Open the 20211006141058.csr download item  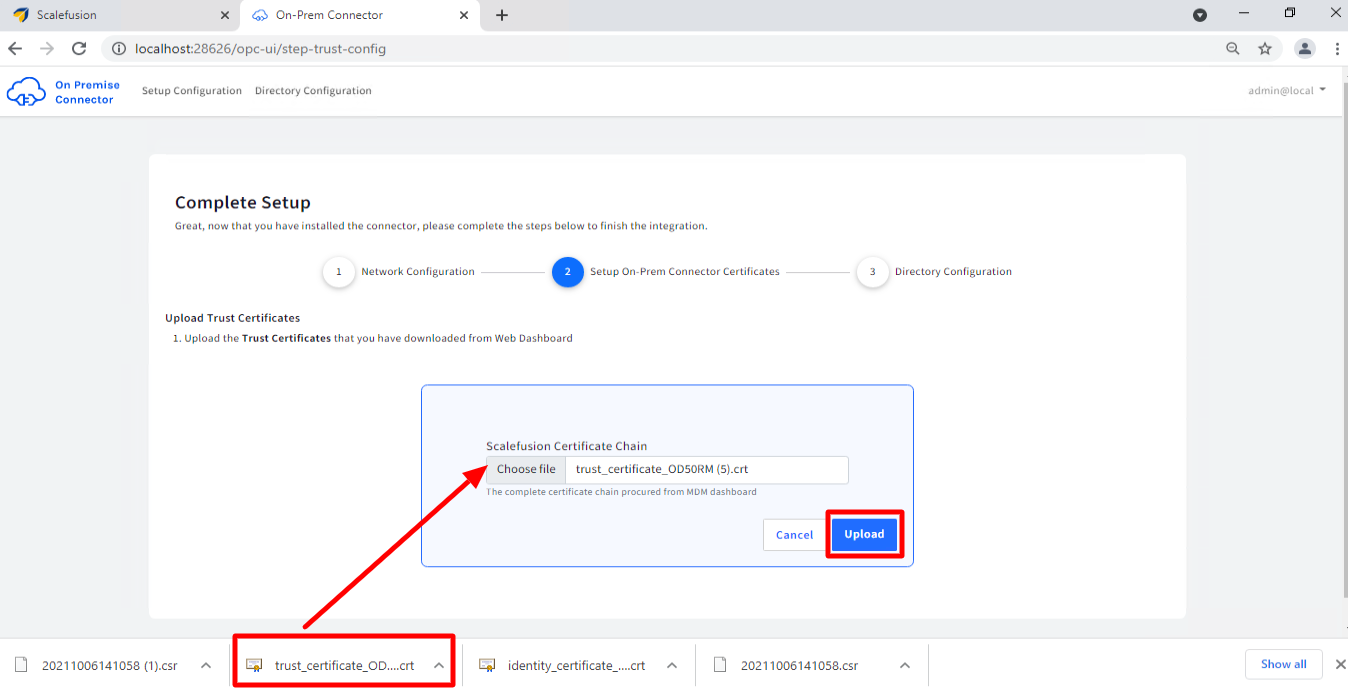[799, 666]
